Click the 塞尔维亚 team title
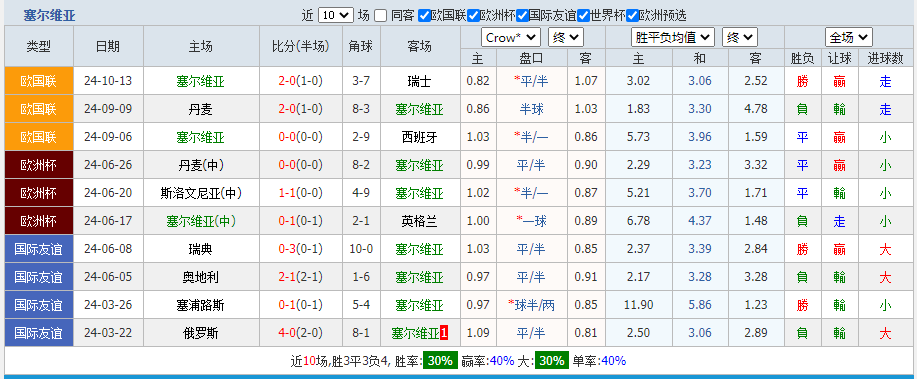Screen dimensions: 917x379 tap(50, 16)
